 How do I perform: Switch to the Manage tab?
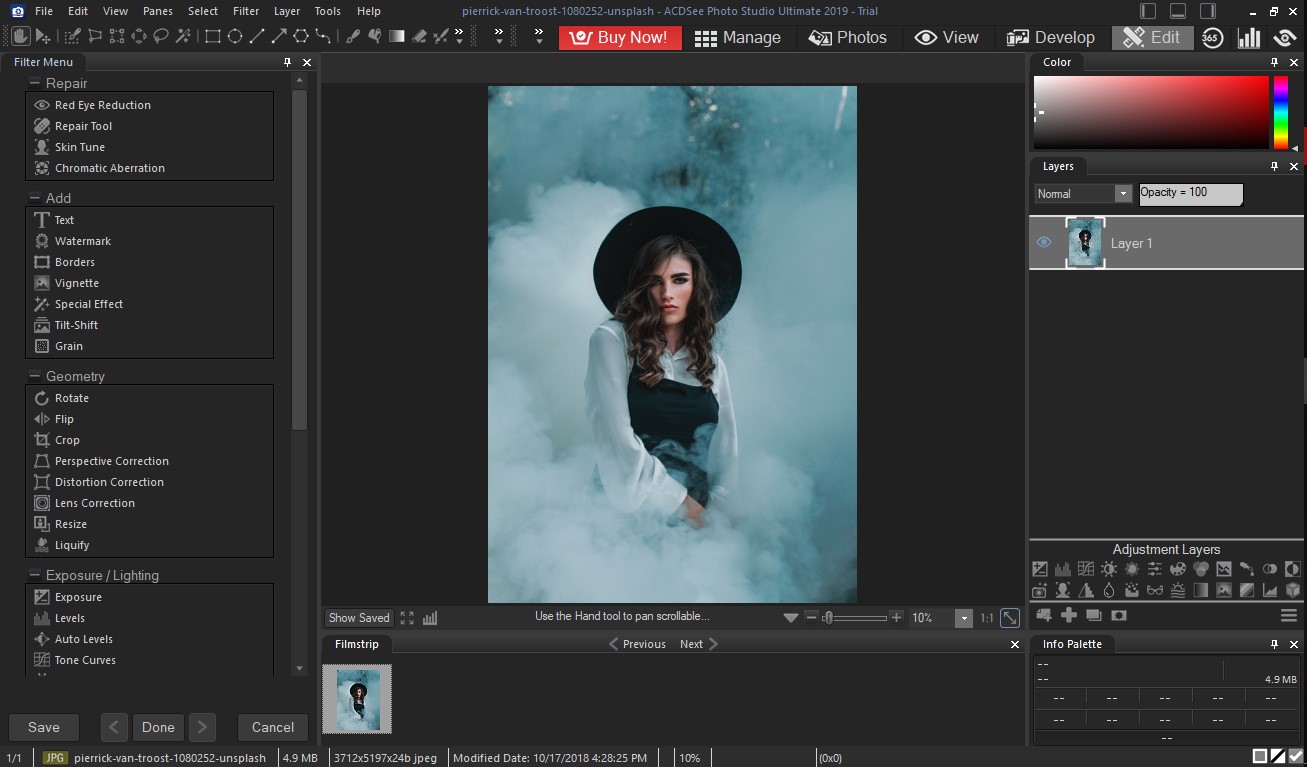pos(739,37)
